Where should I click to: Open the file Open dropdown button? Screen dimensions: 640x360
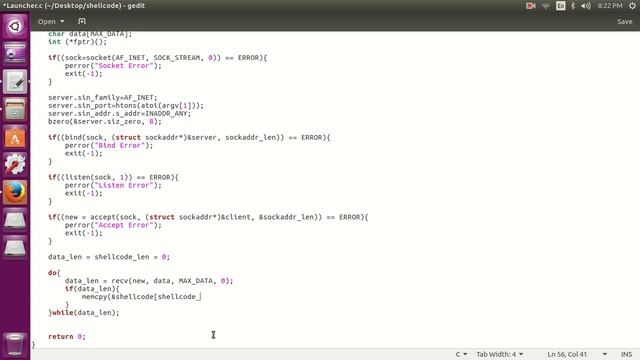(51, 21)
